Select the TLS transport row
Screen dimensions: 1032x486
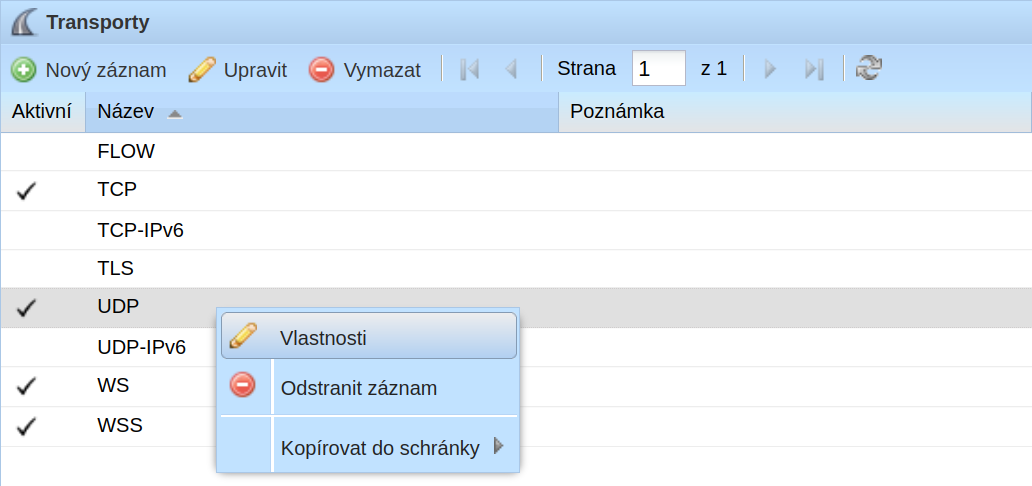tap(516, 269)
